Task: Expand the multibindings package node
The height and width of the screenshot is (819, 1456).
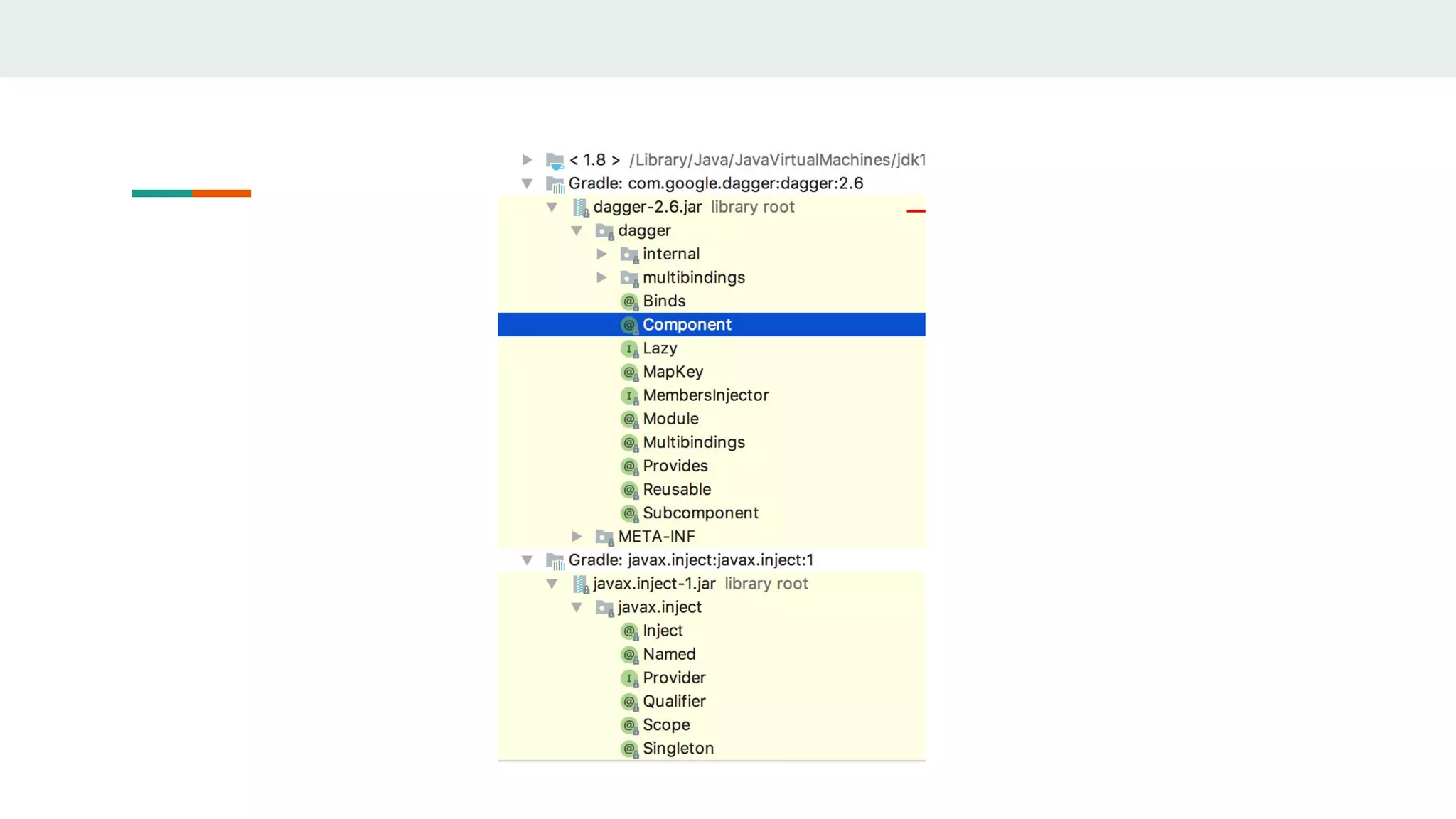Action: click(x=601, y=277)
